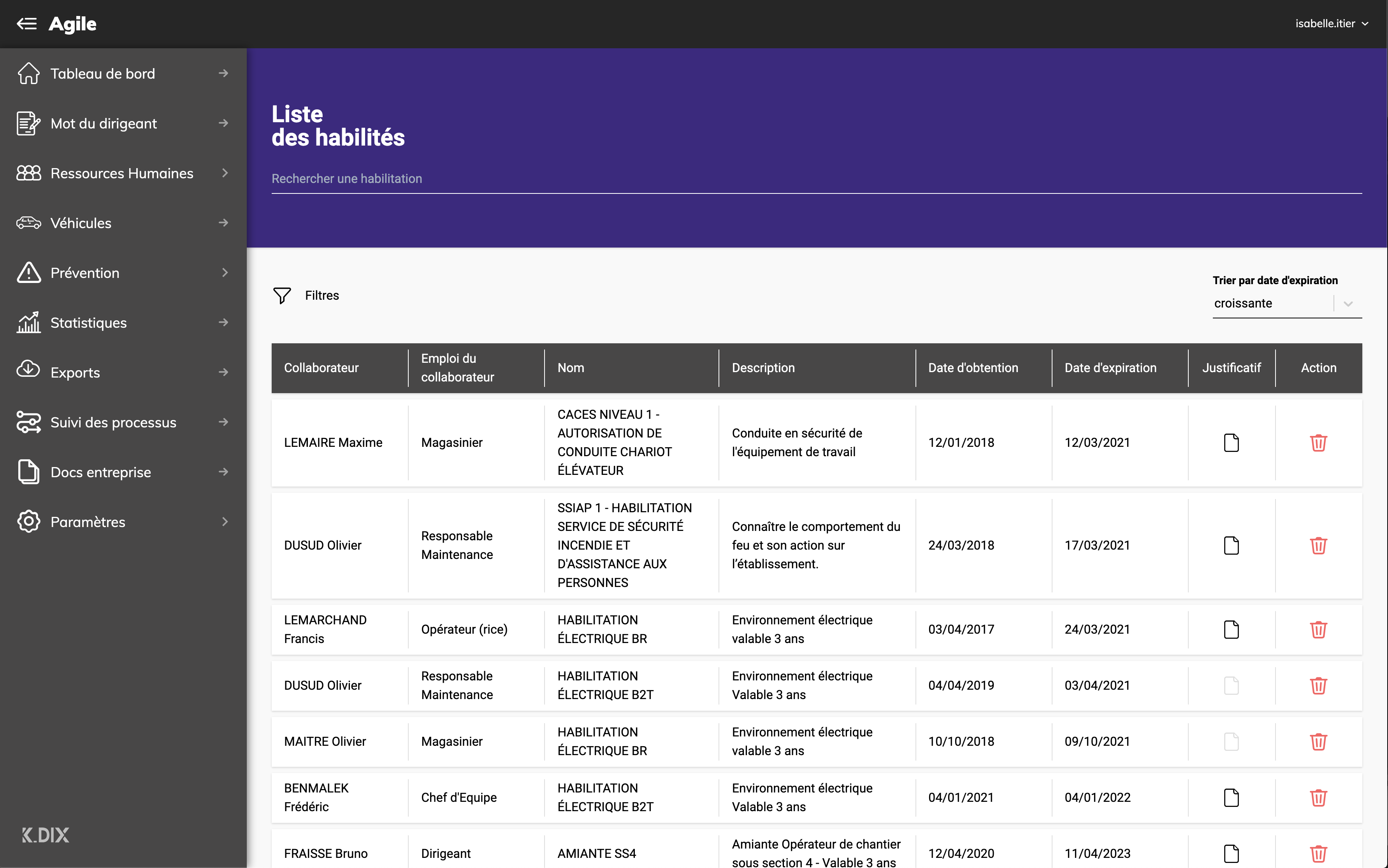Select Suivi des processus menu entry
Image resolution: width=1388 pixels, height=868 pixels.
pyautogui.click(x=123, y=422)
